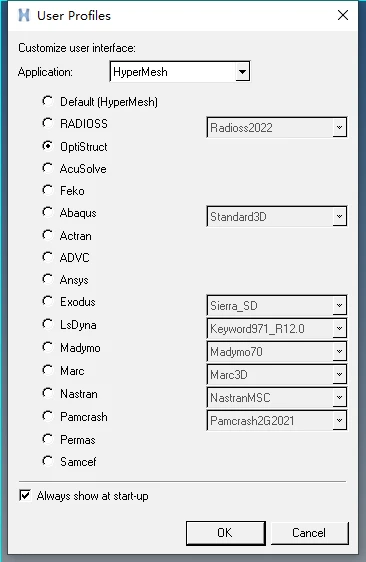
Task: Click the Cancel button
Action: pos(309,533)
